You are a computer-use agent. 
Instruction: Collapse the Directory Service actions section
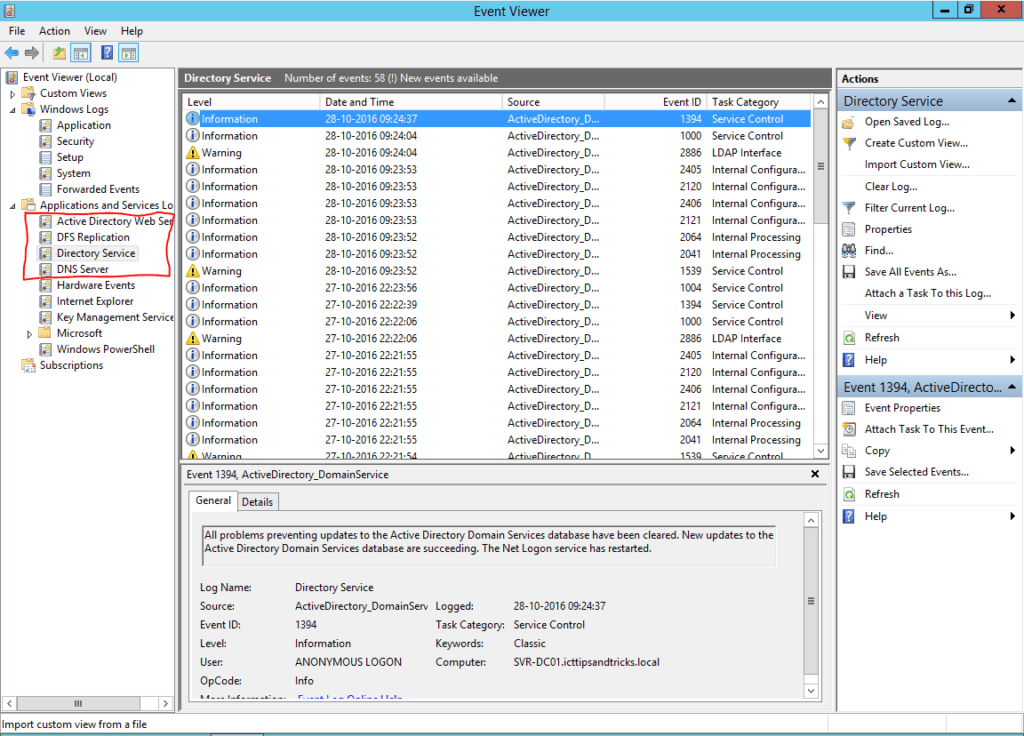coord(1013,101)
